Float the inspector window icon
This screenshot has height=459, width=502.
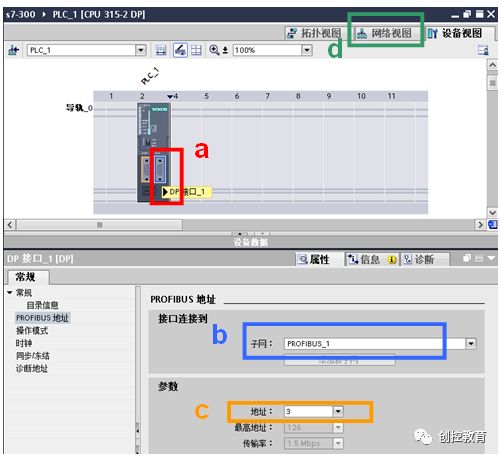(x=467, y=258)
